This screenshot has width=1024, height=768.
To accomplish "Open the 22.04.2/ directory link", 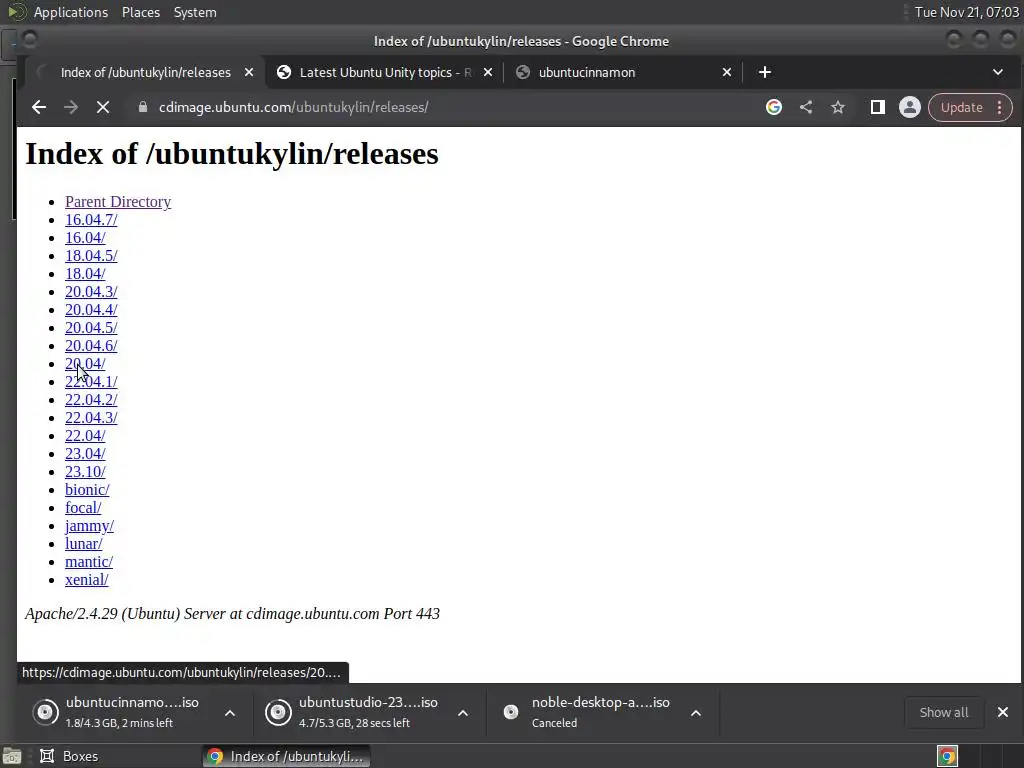I will point(91,400).
